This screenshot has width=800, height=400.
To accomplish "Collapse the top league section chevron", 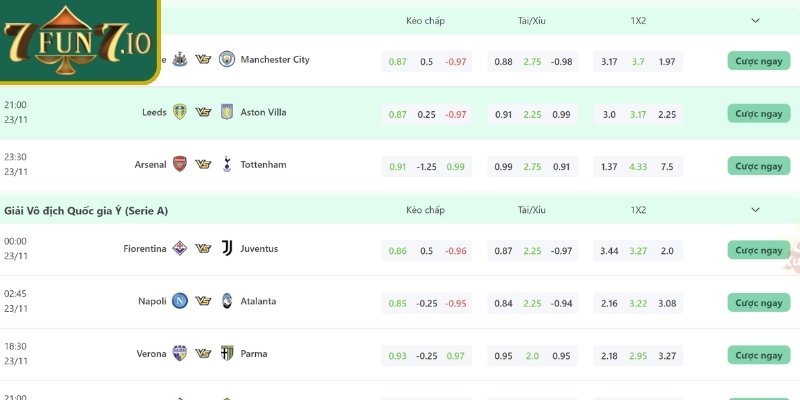I will point(755,20).
